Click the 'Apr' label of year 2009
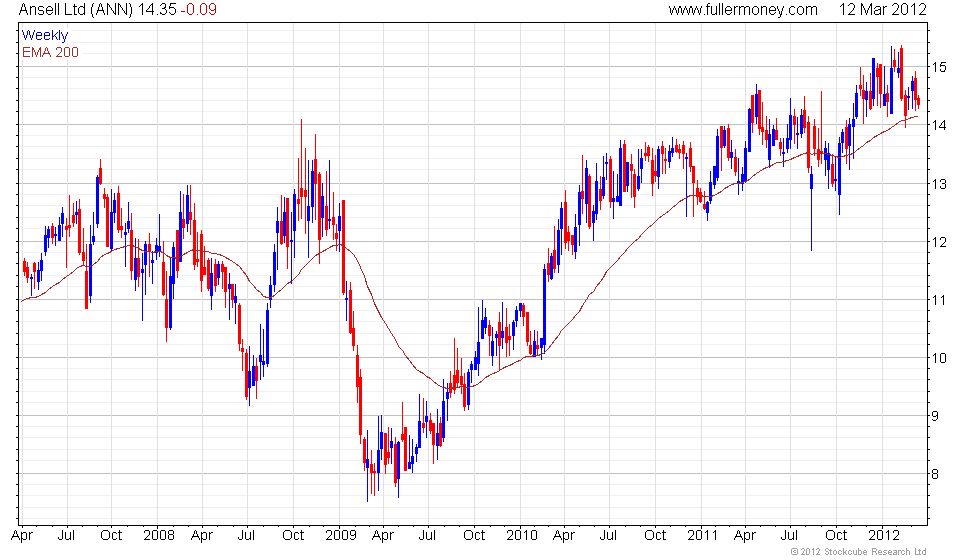 pyautogui.click(x=382, y=536)
